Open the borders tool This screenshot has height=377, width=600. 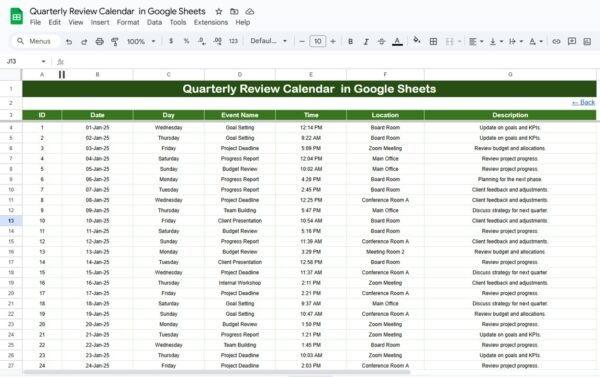point(433,41)
